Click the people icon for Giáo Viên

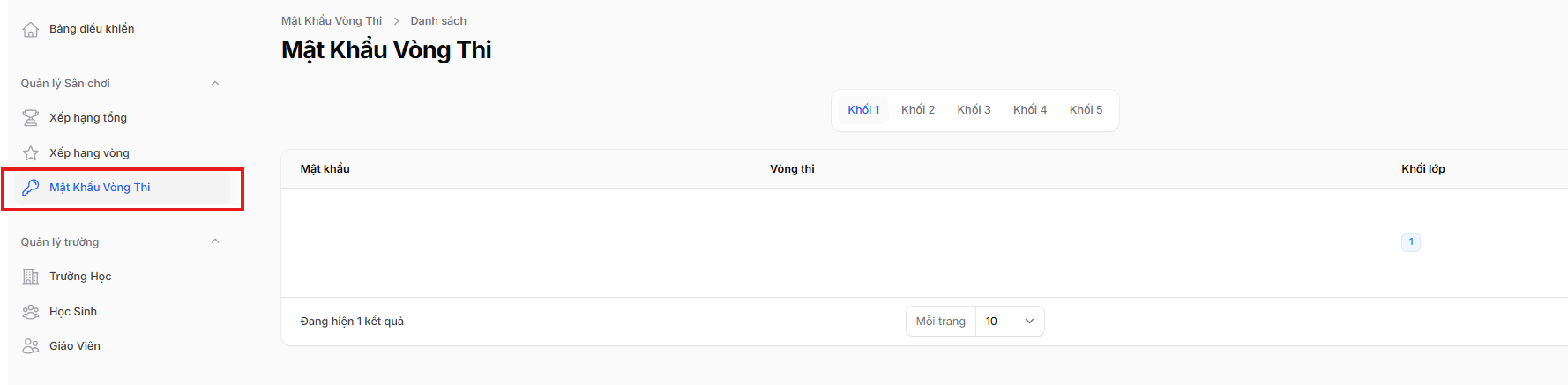tap(31, 346)
